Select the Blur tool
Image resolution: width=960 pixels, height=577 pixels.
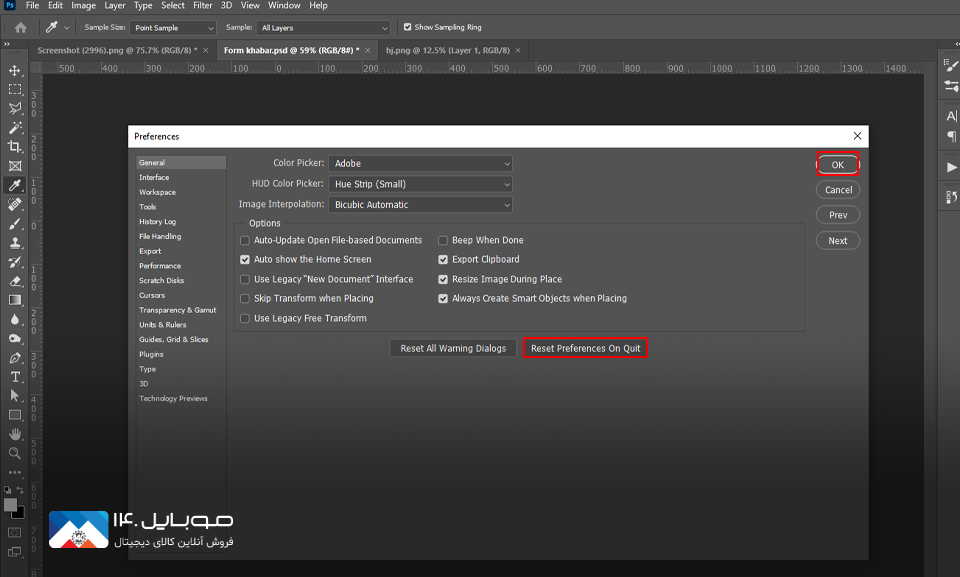pyautogui.click(x=15, y=319)
